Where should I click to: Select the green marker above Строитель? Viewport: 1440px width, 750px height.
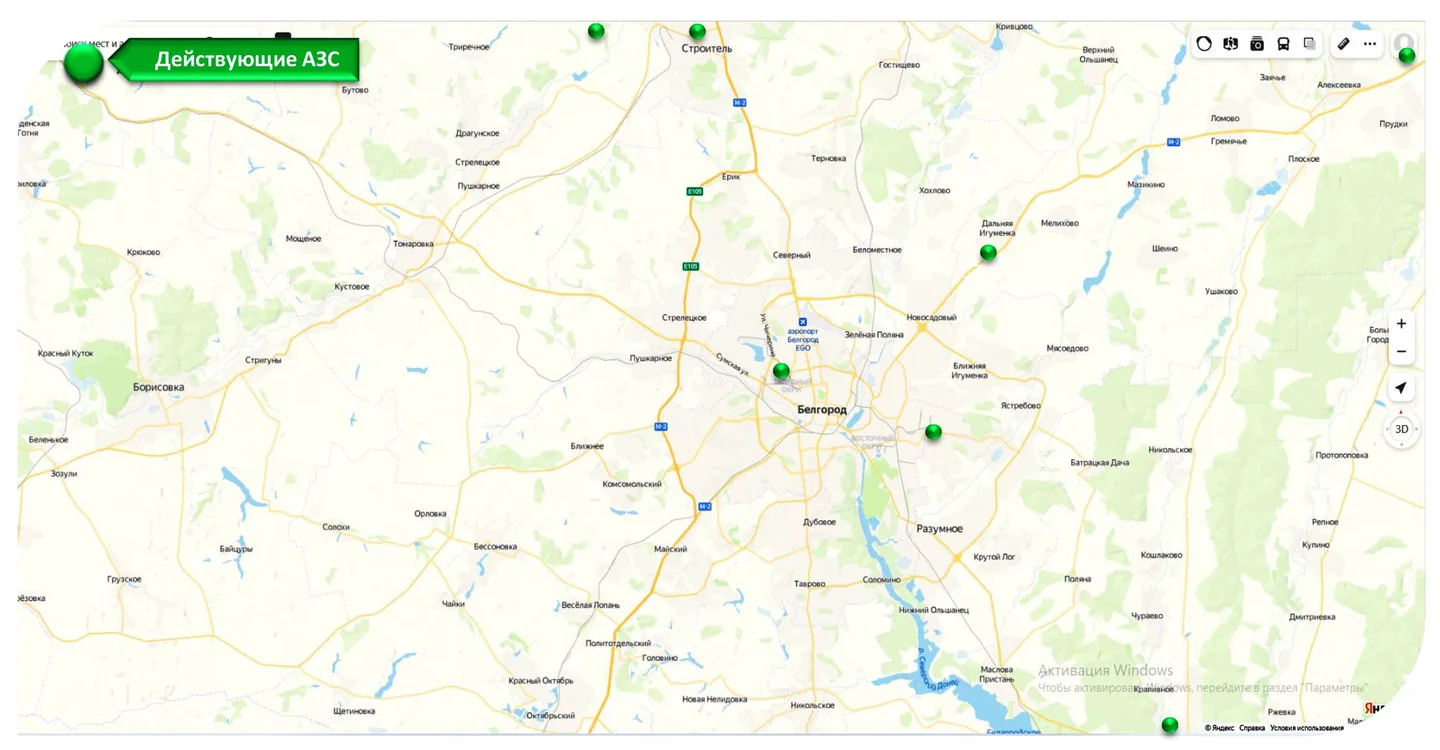pyautogui.click(x=697, y=31)
